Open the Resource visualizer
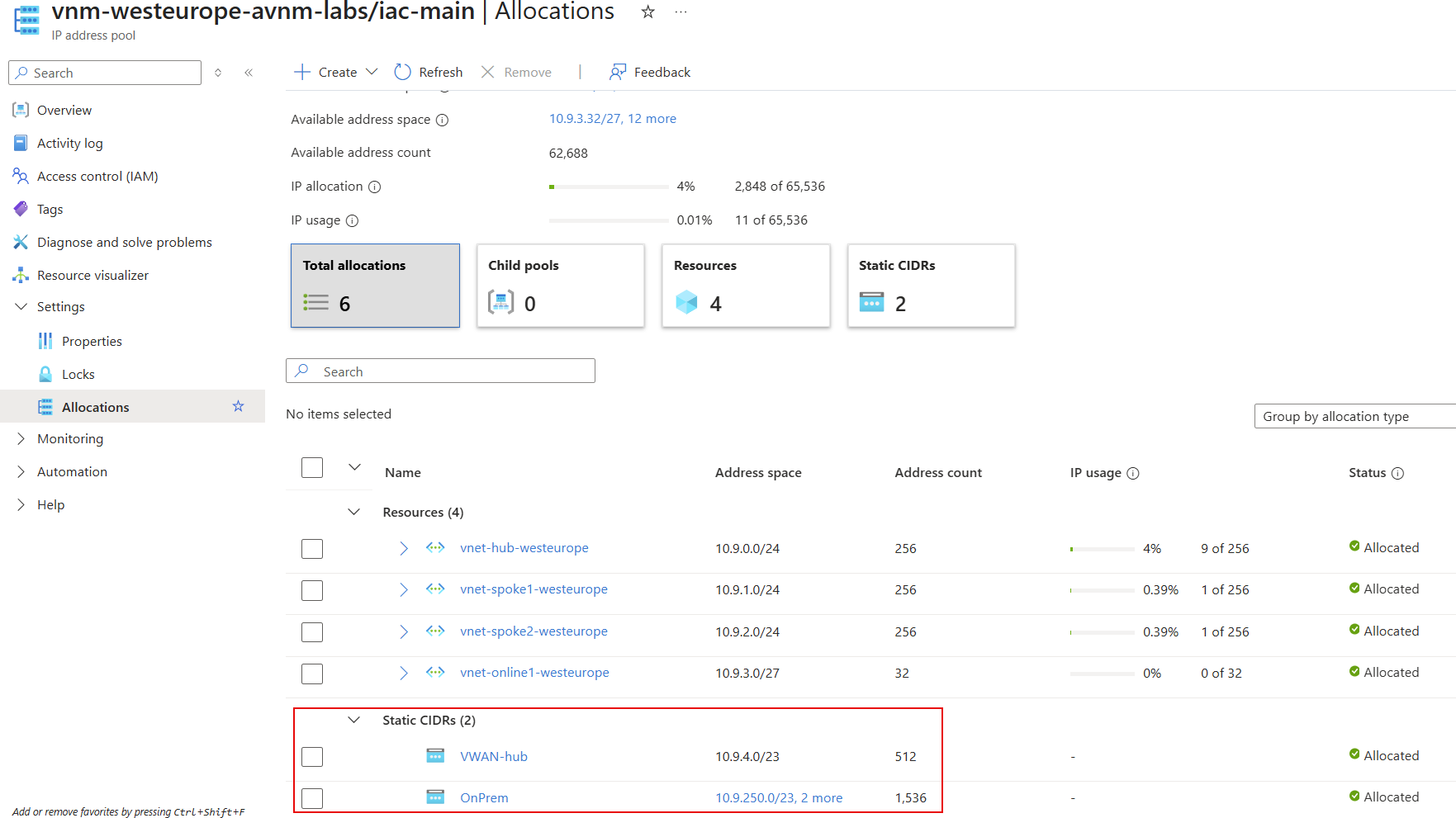Viewport: 1456px width, 818px height. [92, 275]
